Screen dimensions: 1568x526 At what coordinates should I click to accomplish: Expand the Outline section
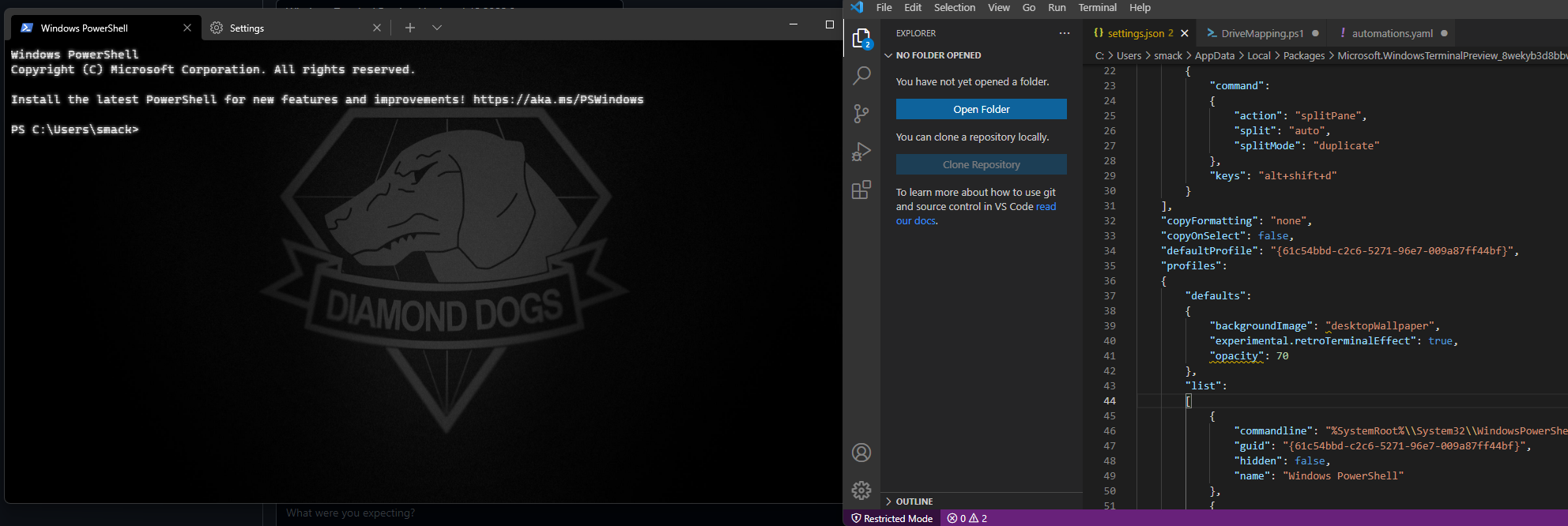click(x=982, y=502)
